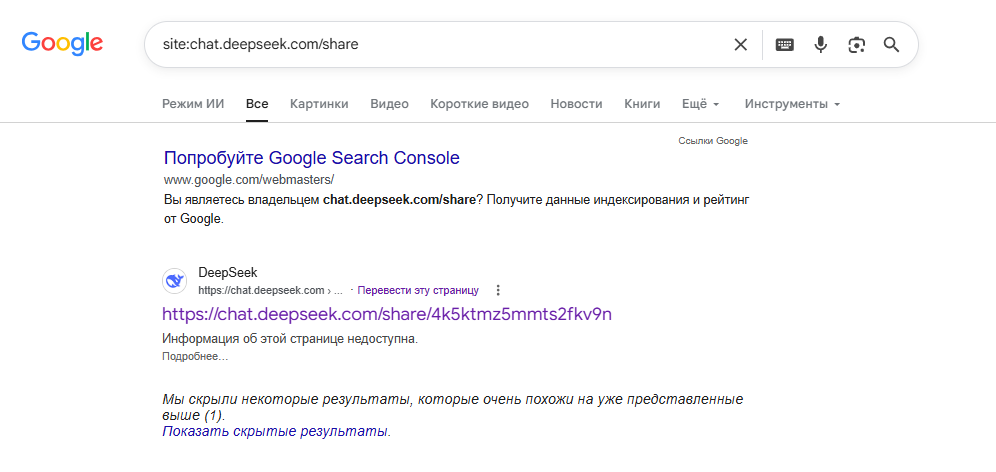This screenshot has width=996, height=472.
Task: Focus the search input field
Action: [438, 44]
